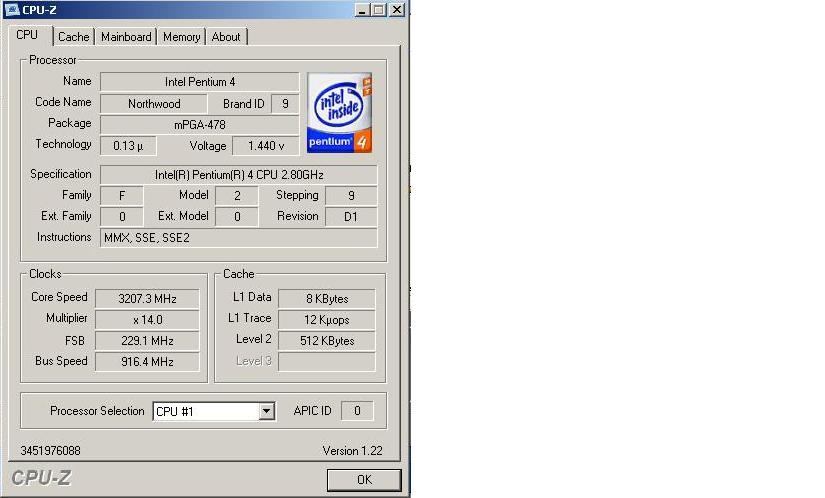
Task: Click the FSB value '229.1 MHz'
Action: tap(147, 341)
